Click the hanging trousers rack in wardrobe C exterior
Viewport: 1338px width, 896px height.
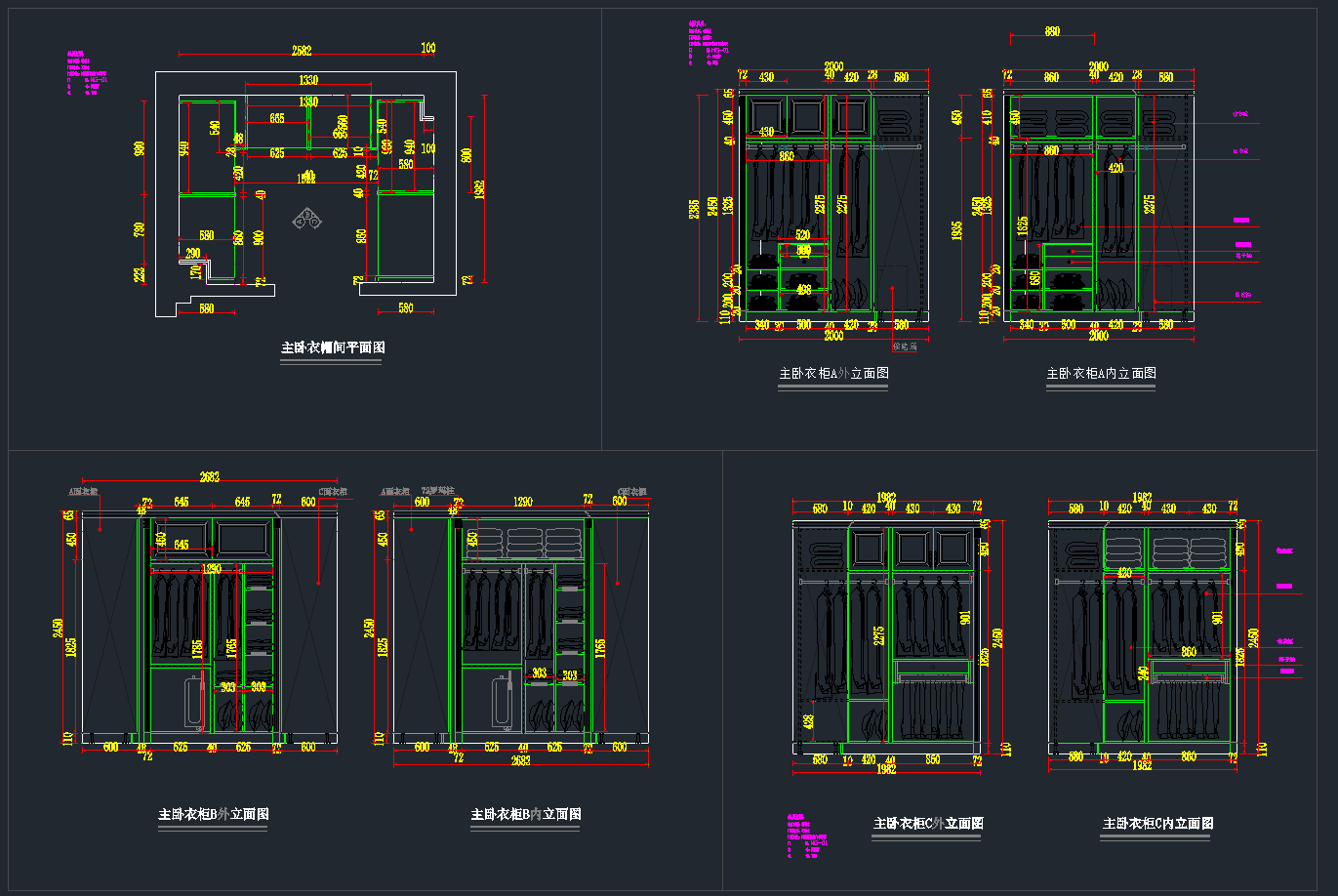933,706
